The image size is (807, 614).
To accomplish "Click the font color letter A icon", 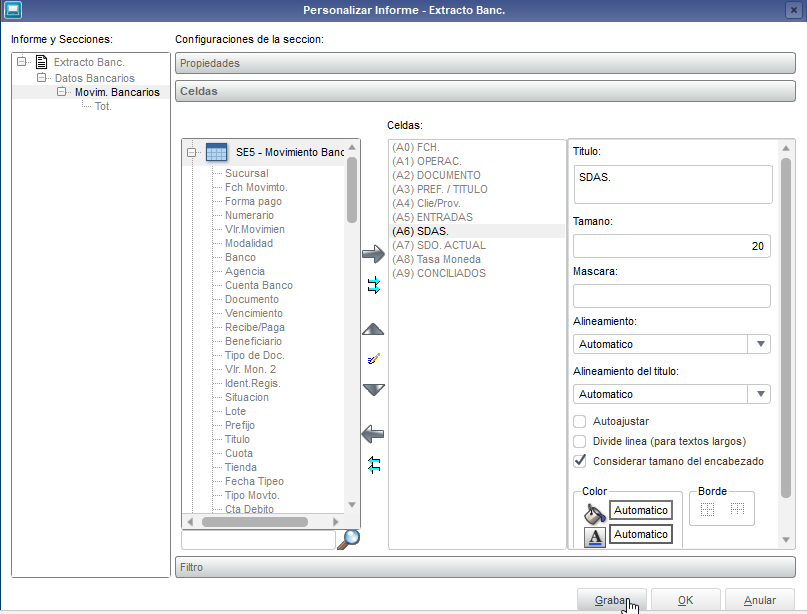I will 594,537.
